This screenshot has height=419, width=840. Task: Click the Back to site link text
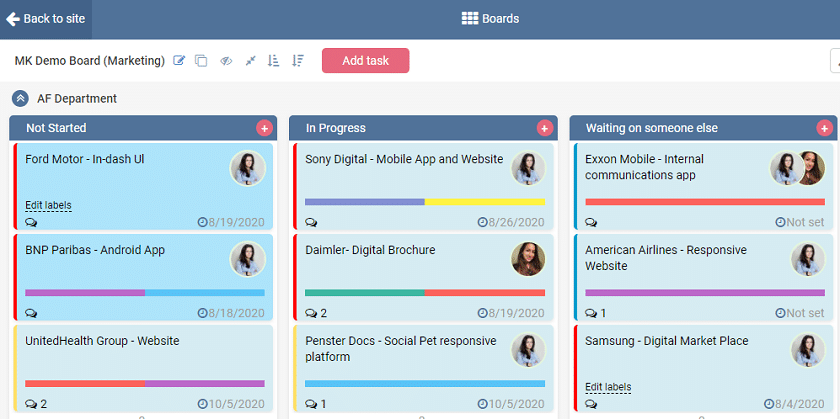tap(54, 19)
